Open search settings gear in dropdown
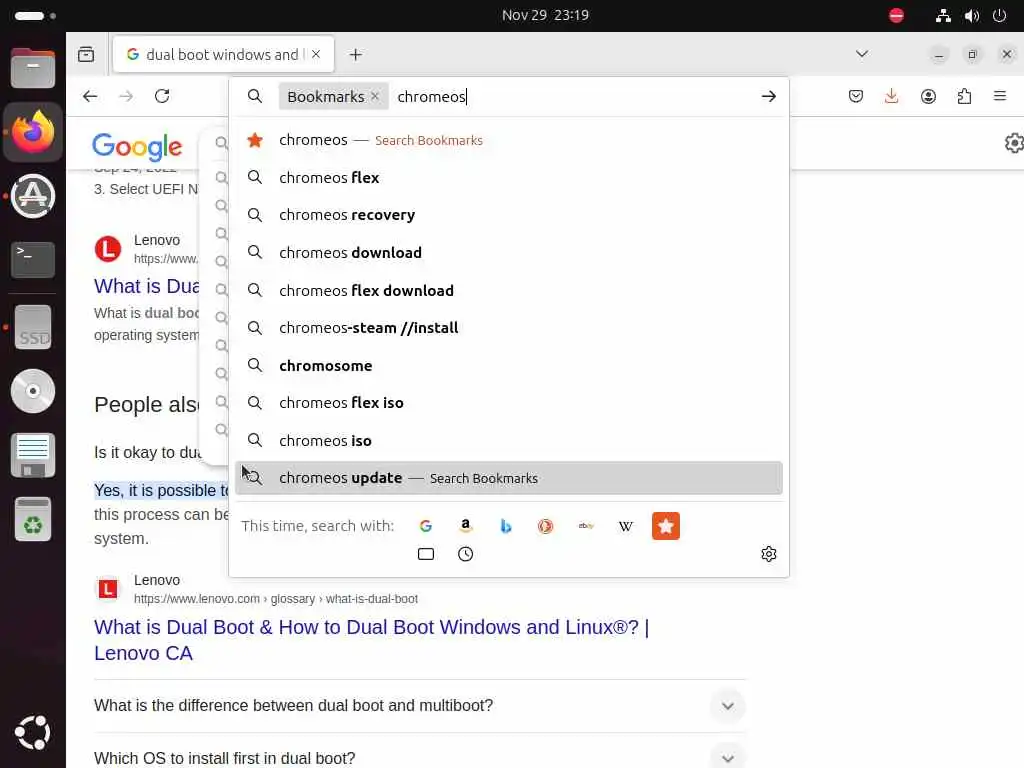Screen dimensions: 1024x768 tap(769, 554)
